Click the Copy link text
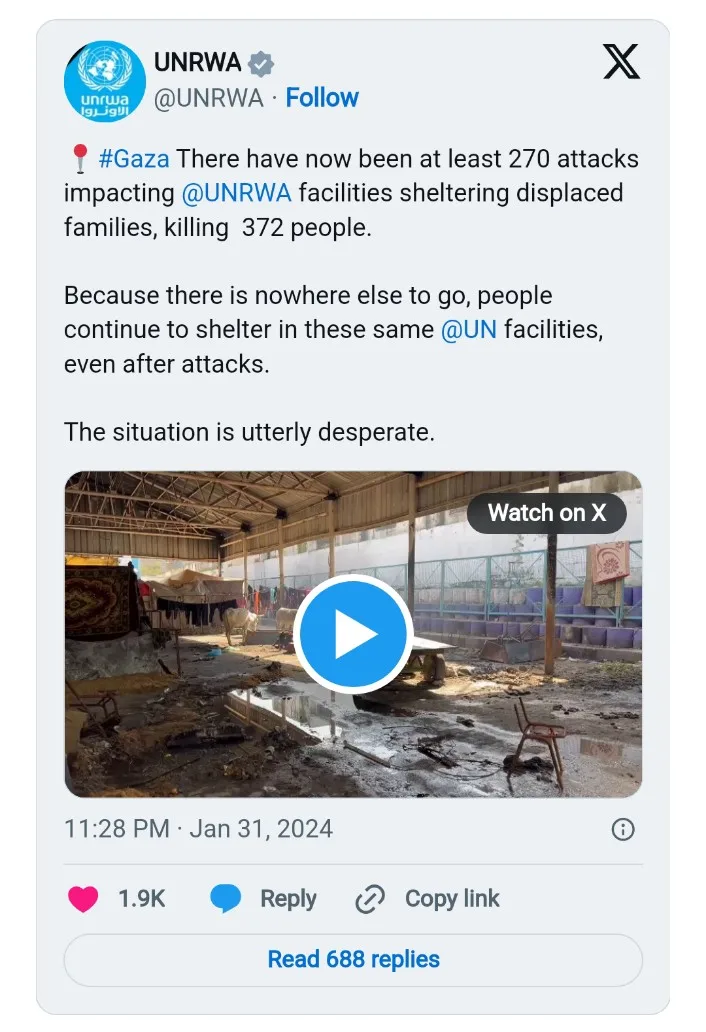 [x=452, y=899]
